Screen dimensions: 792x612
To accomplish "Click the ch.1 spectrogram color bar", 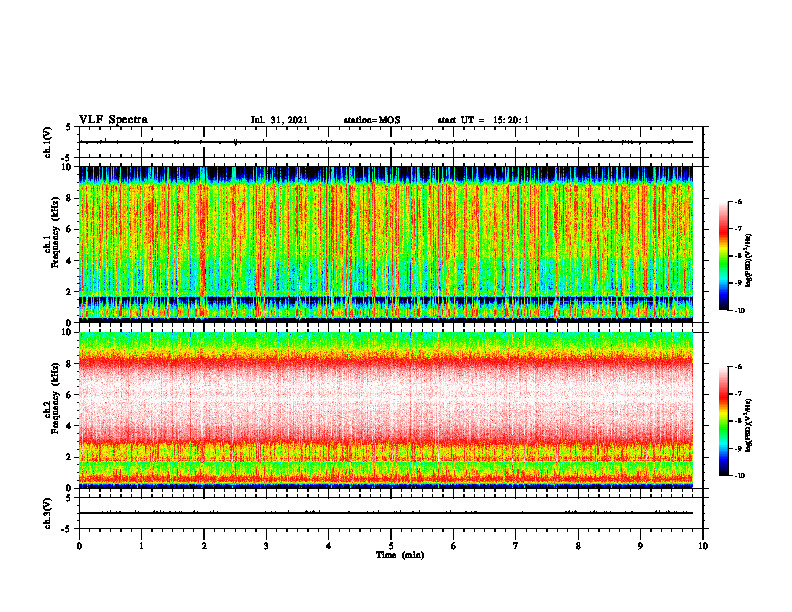I will [723, 256].
